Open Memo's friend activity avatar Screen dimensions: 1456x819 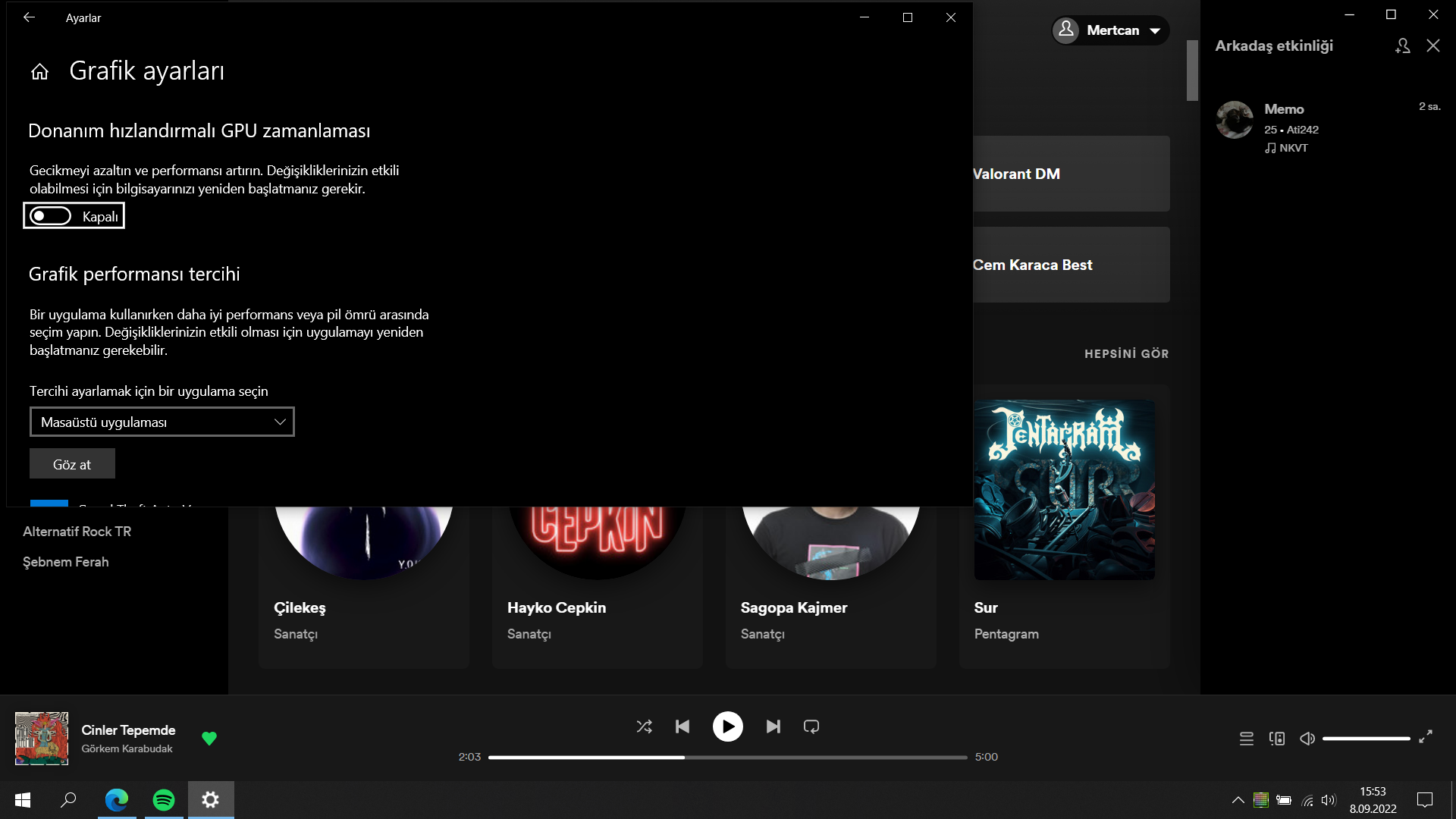pos(1235,120)
